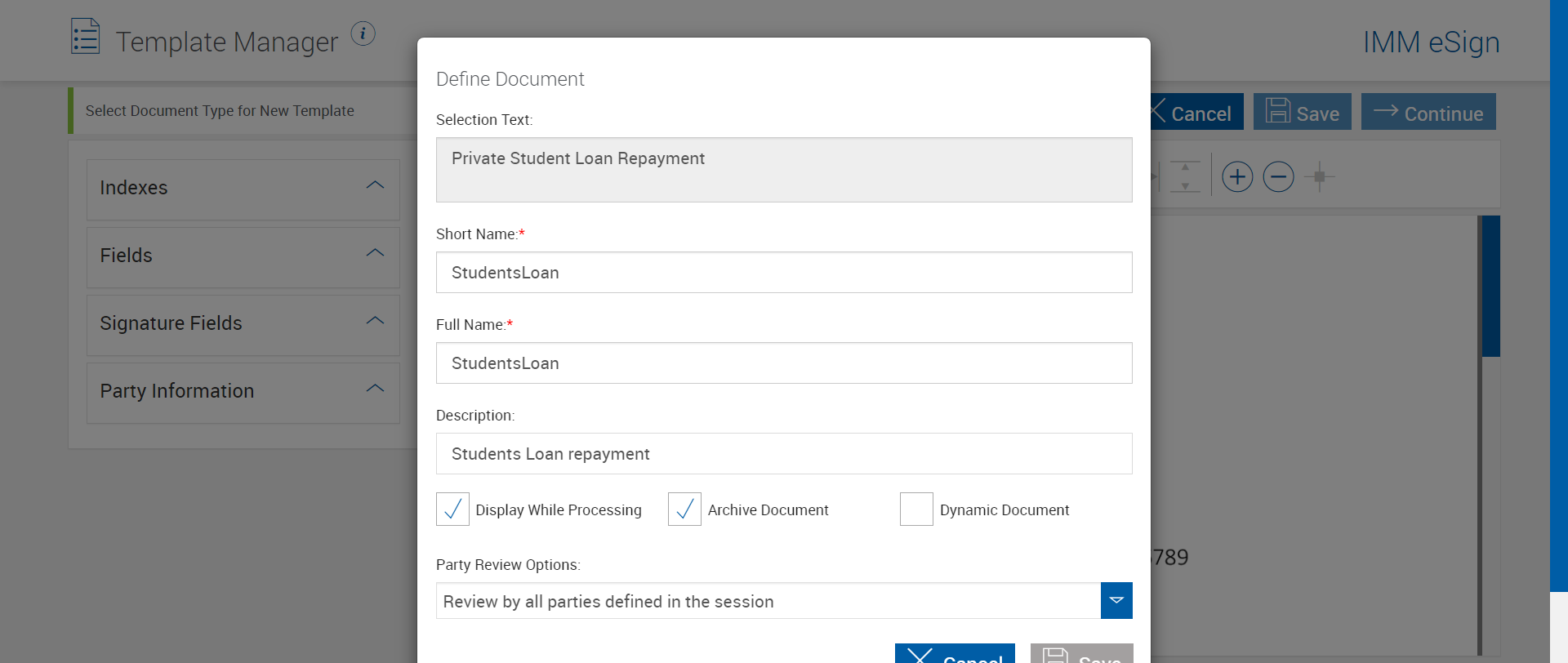Click the zoom out minus icon
1568x663 pixels.
pyautogui.click(x=1278, y=177)
